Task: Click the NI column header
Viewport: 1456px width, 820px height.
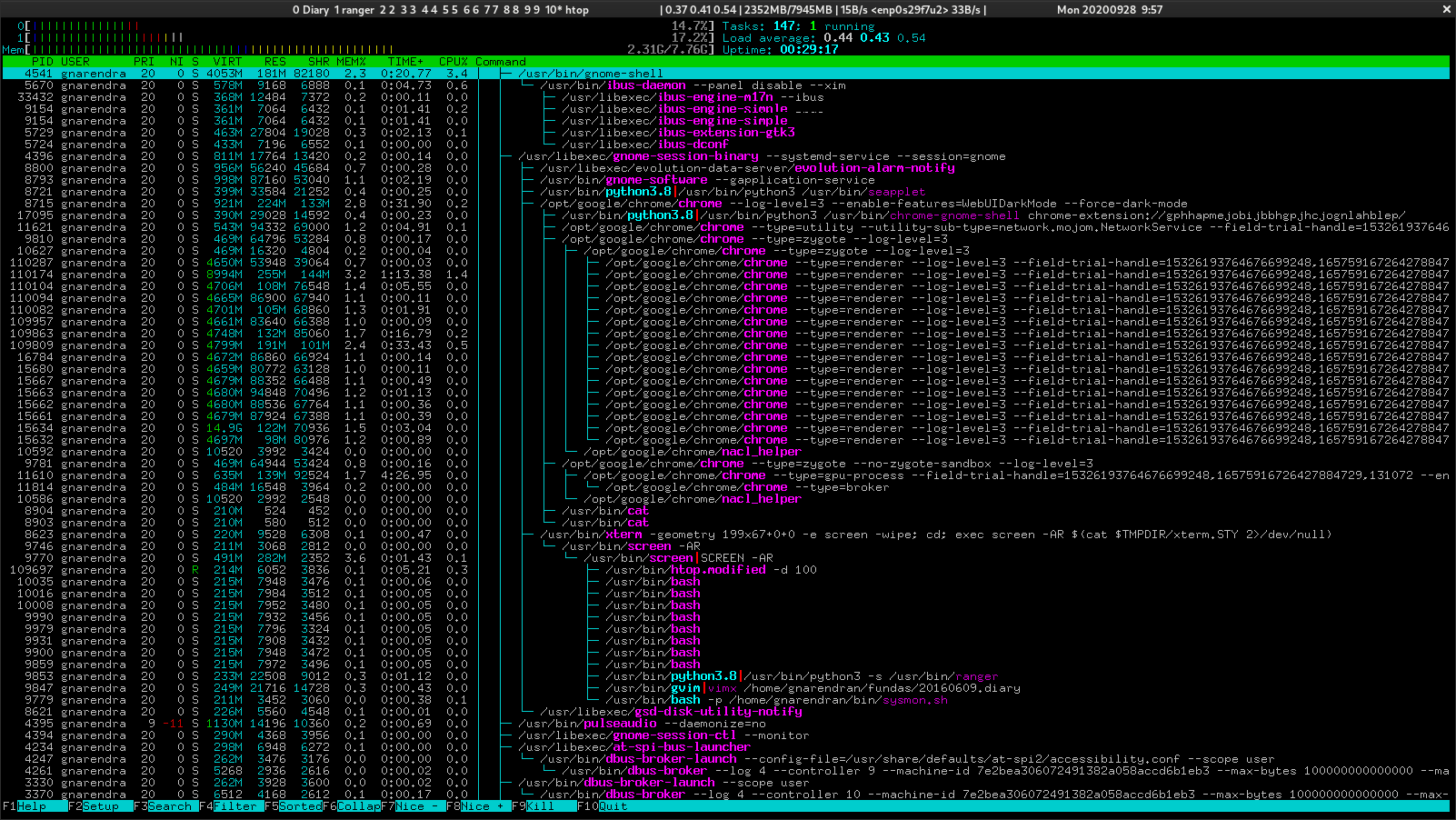Action: (x=177, y=62)
